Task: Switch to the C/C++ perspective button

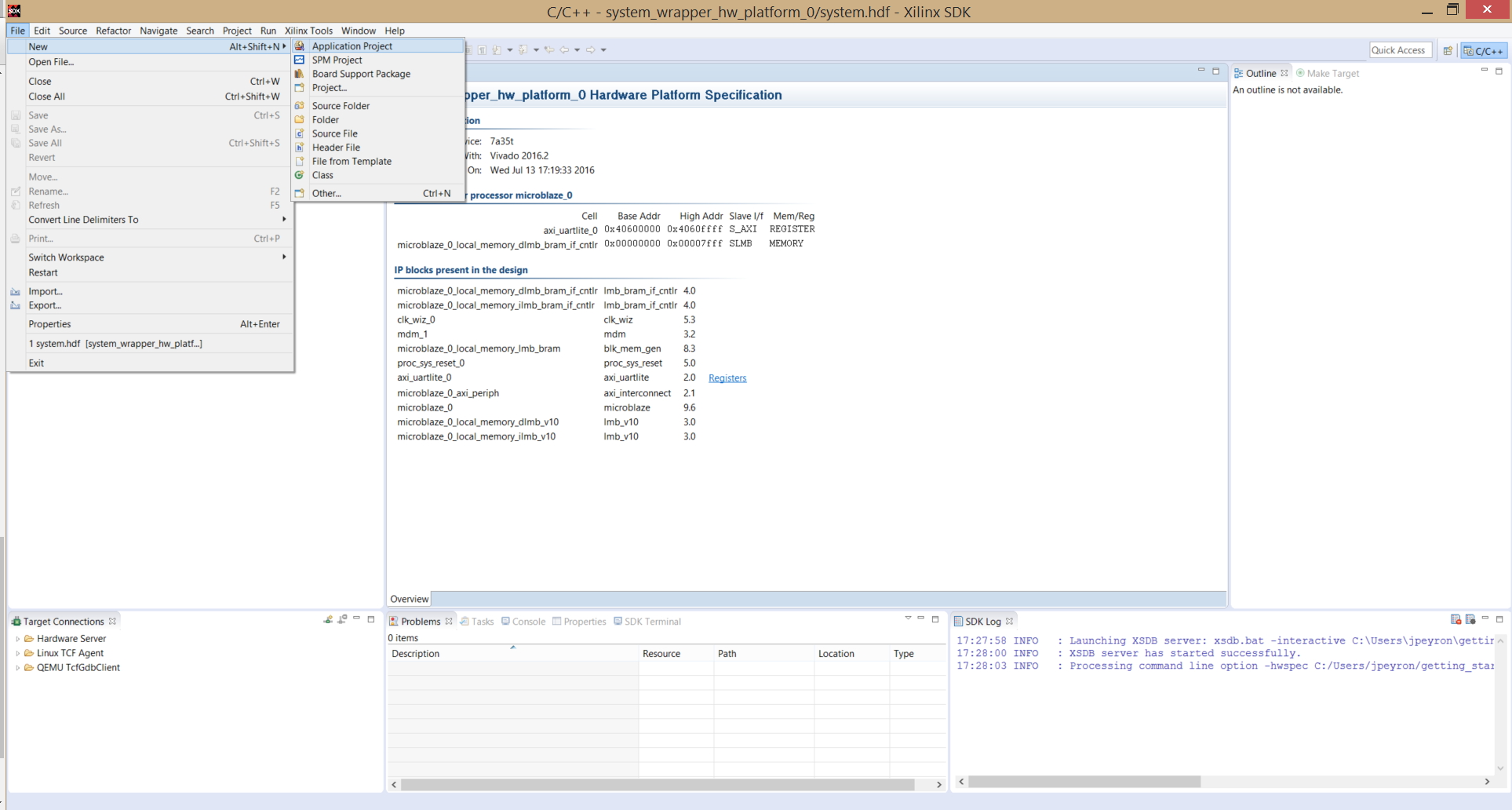Action: click(1484, 51)
